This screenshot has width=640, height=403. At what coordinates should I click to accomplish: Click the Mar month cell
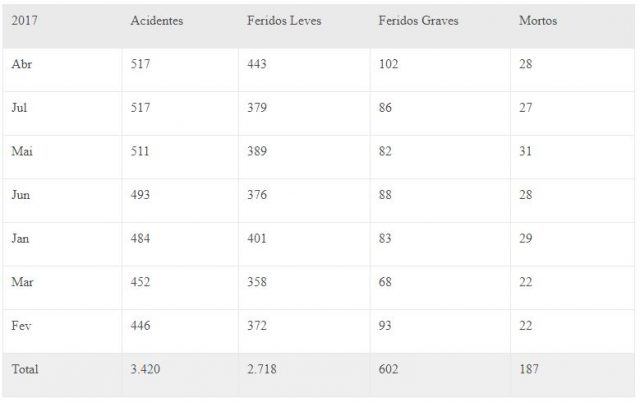[22, 282]
